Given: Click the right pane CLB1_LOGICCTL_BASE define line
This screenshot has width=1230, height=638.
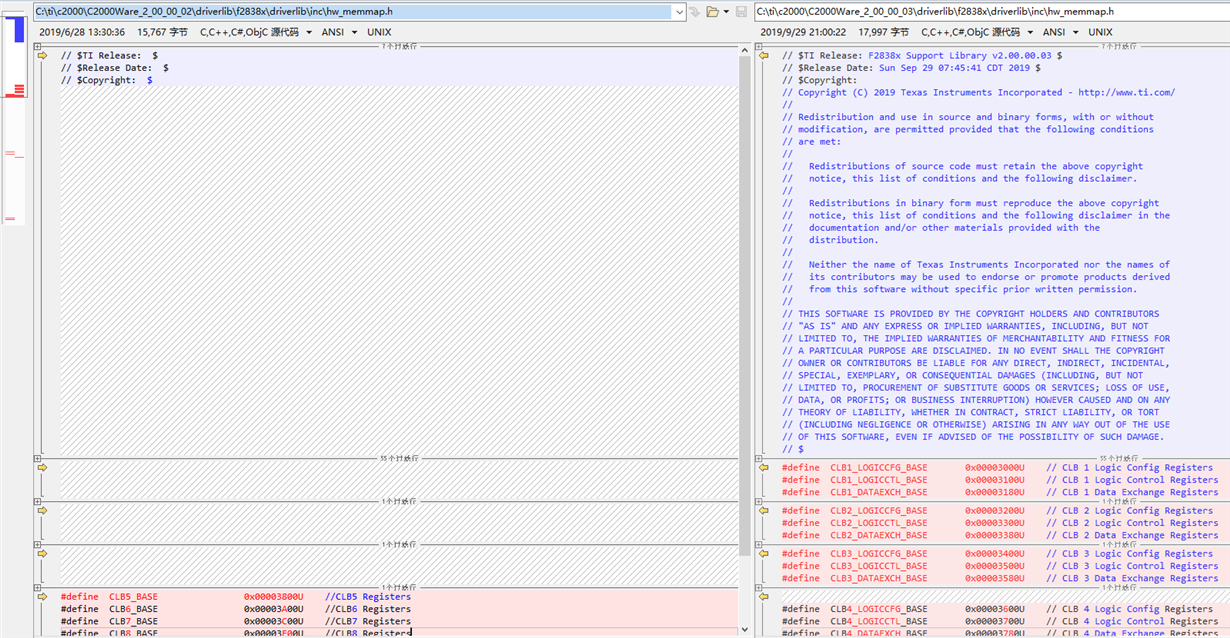Looking at the screenshot, I should [x=1000, y=480].
